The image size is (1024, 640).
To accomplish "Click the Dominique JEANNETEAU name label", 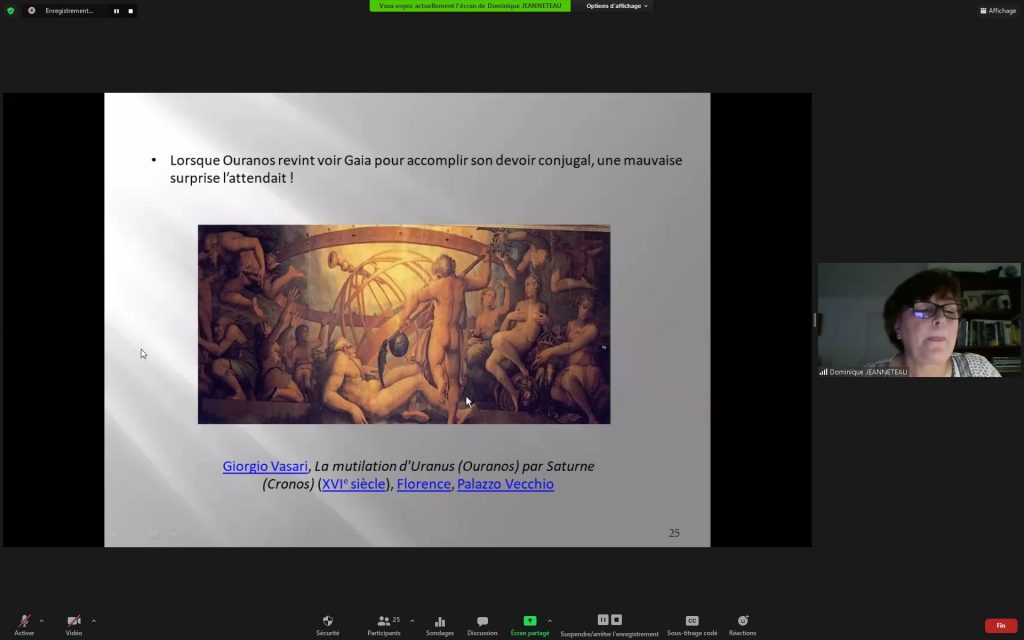I will click(x=868, y=372).
